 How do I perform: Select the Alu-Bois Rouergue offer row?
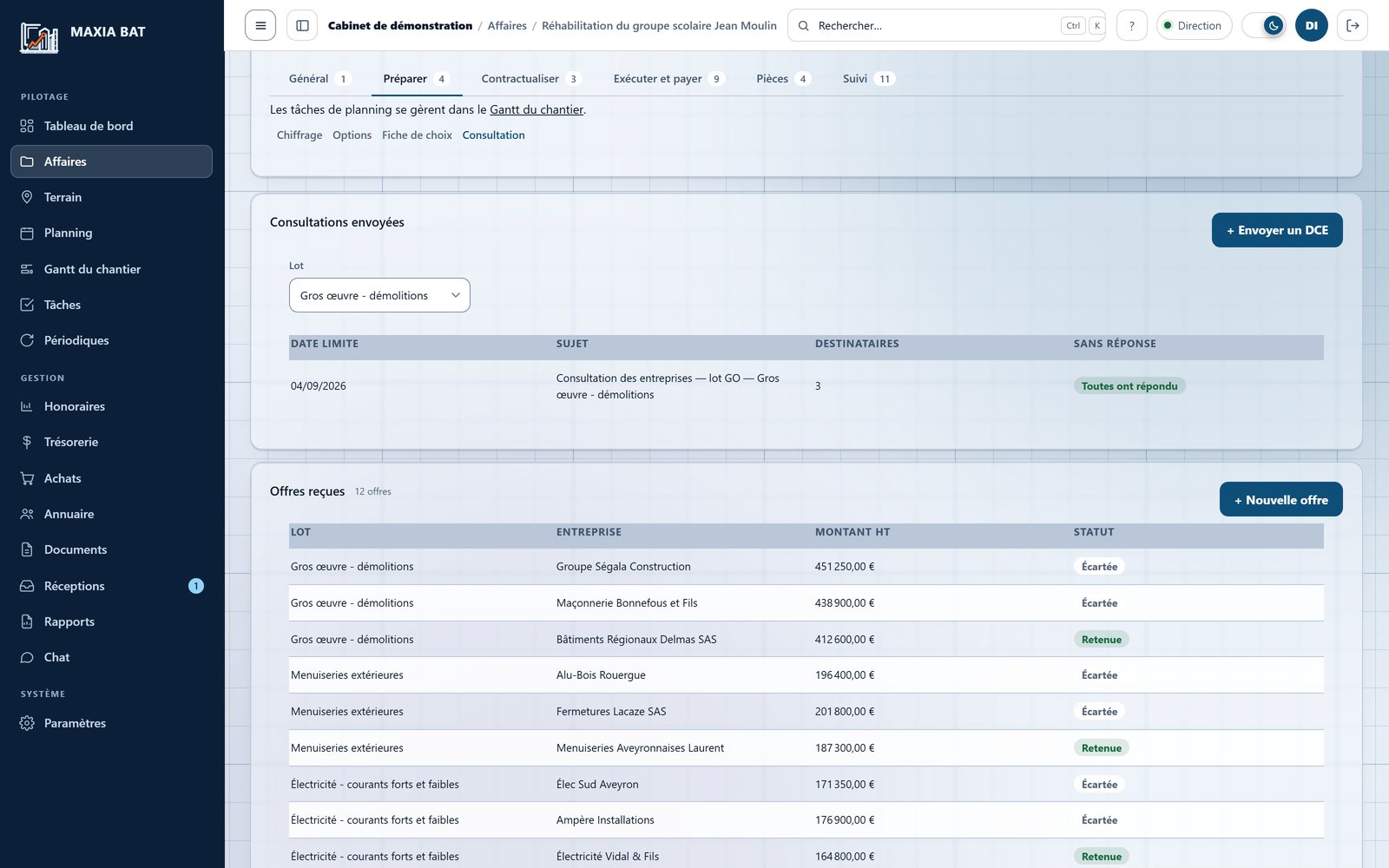(806, 674)
